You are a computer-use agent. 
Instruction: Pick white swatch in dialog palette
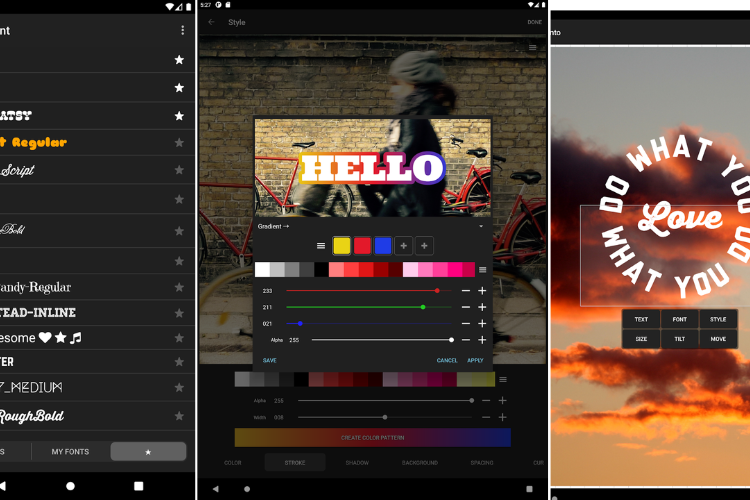(262, 270)
